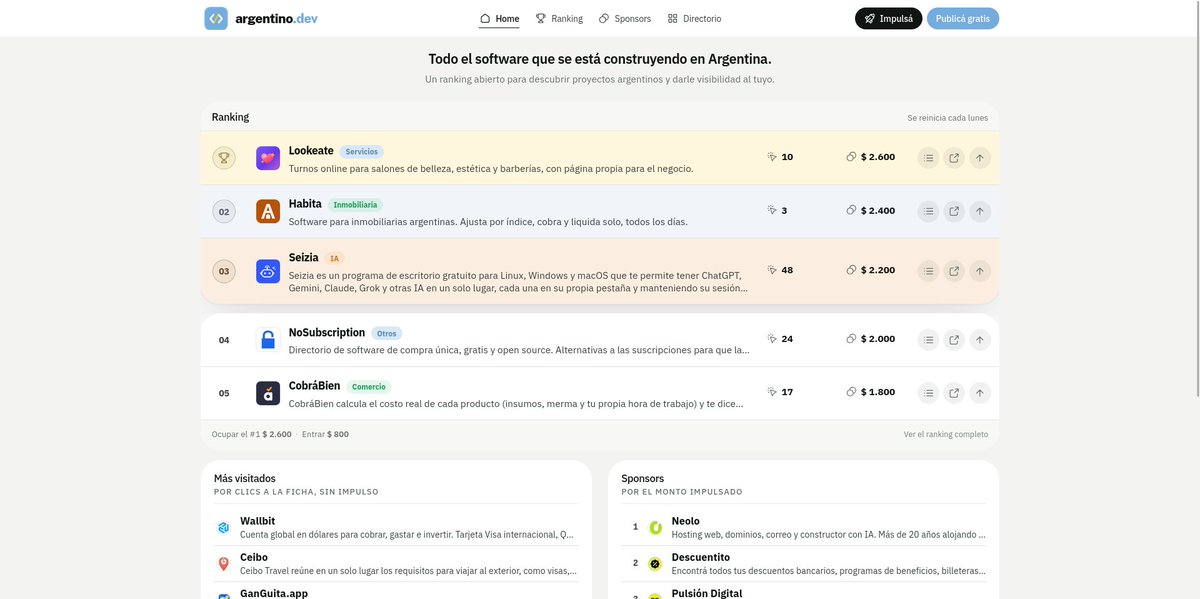Click the Otros tag next to NoSubscription
The width and height of the screenshot is (1200, 599).
click(387, 333)
